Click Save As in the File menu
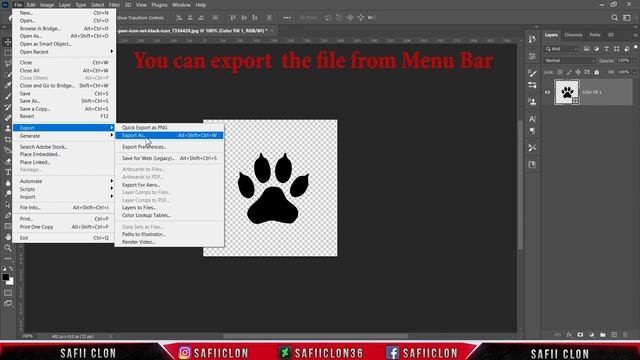The height and width of the screenshot is (360, 640). [x=64, y=101]
